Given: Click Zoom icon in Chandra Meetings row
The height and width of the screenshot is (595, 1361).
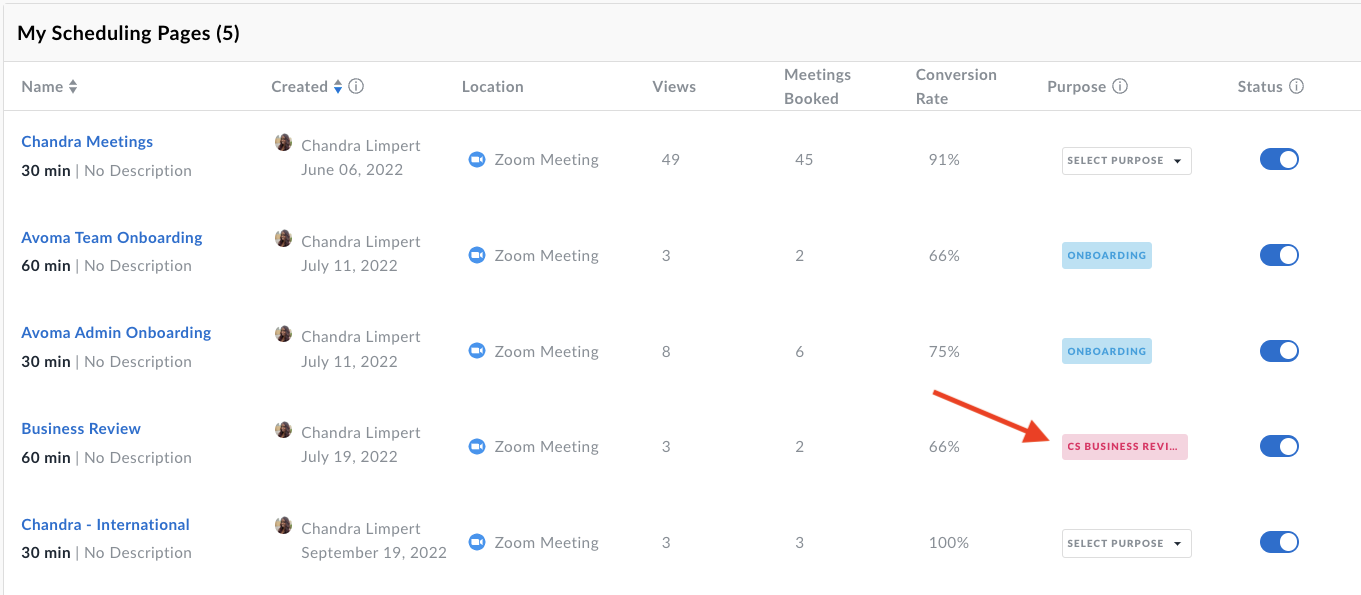Looking at the screenshot, I should [477, 160].
